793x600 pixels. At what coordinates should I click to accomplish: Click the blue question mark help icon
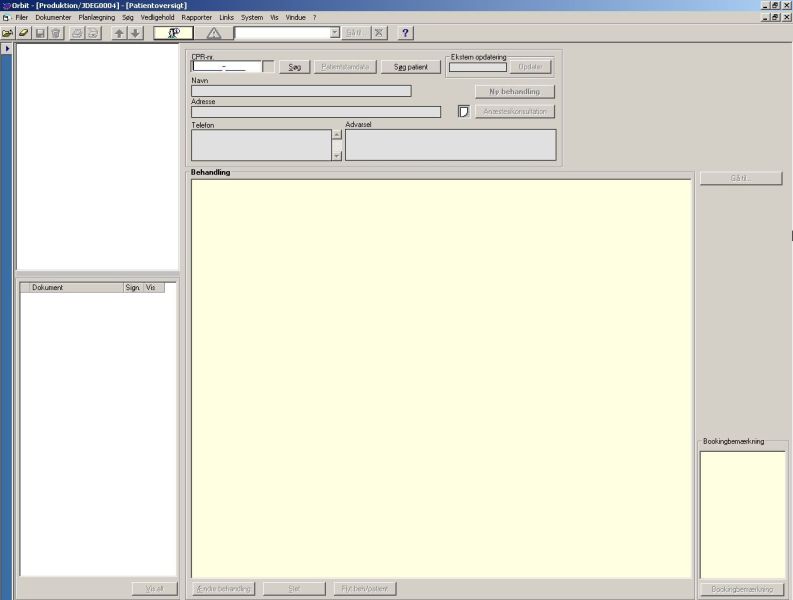point(405,33)
